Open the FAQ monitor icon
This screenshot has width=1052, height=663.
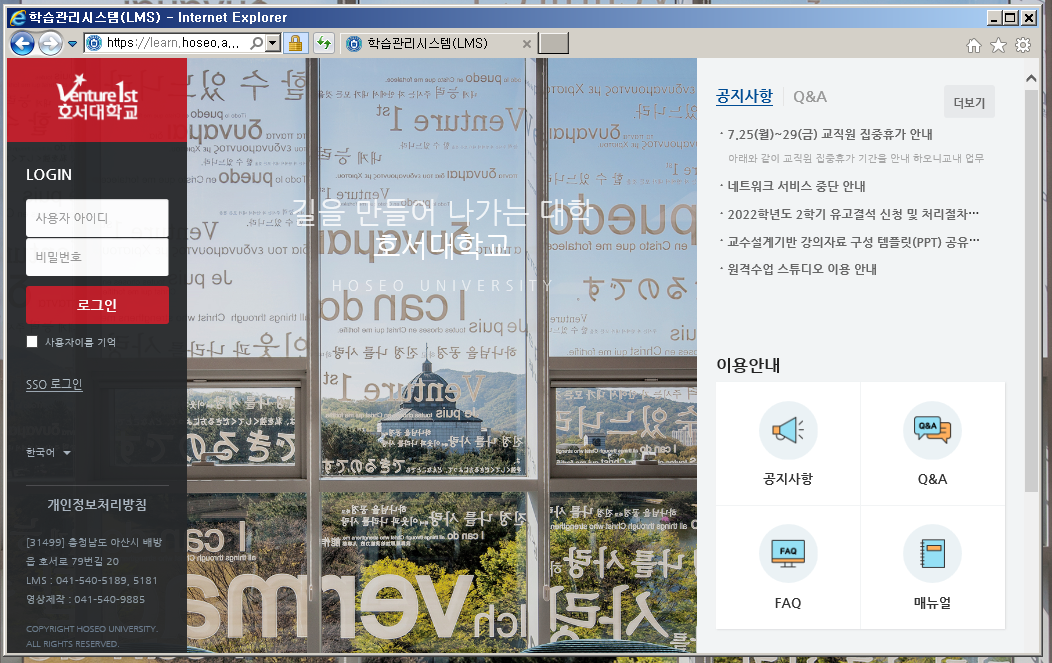pyautogui.click(x=787, y=553)
